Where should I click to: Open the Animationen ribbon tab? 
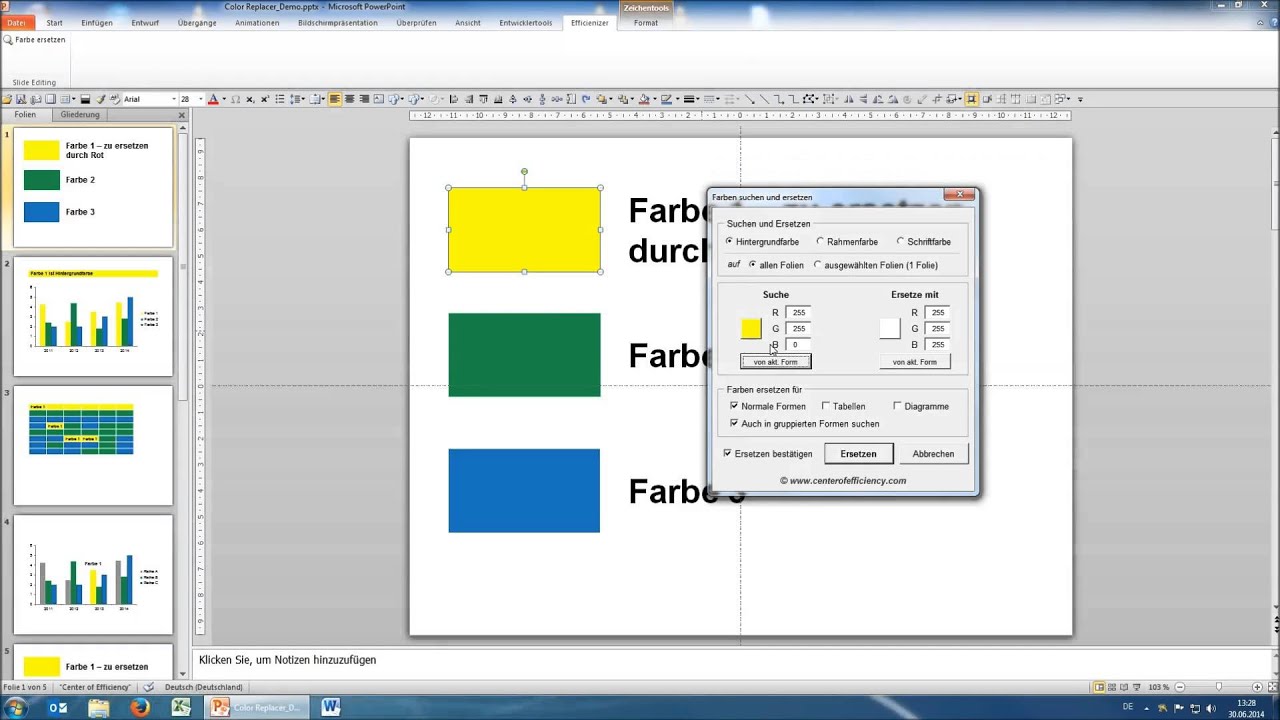[257, 22]
